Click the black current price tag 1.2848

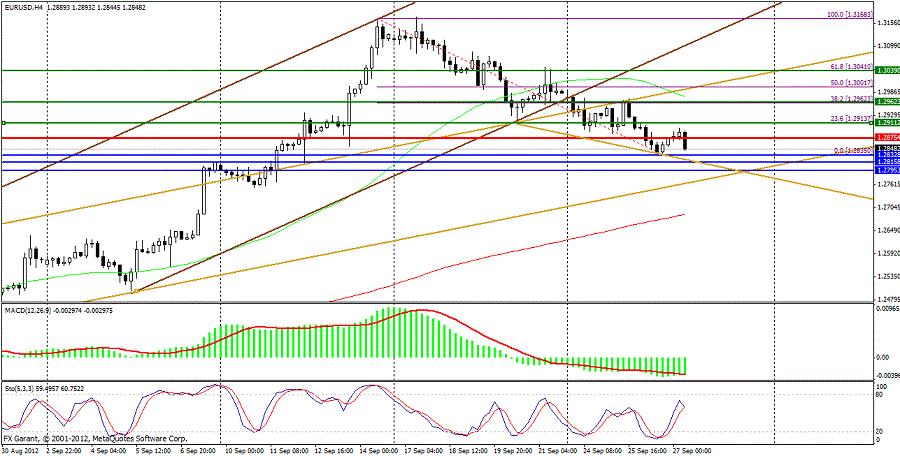[x=886, y=148]
